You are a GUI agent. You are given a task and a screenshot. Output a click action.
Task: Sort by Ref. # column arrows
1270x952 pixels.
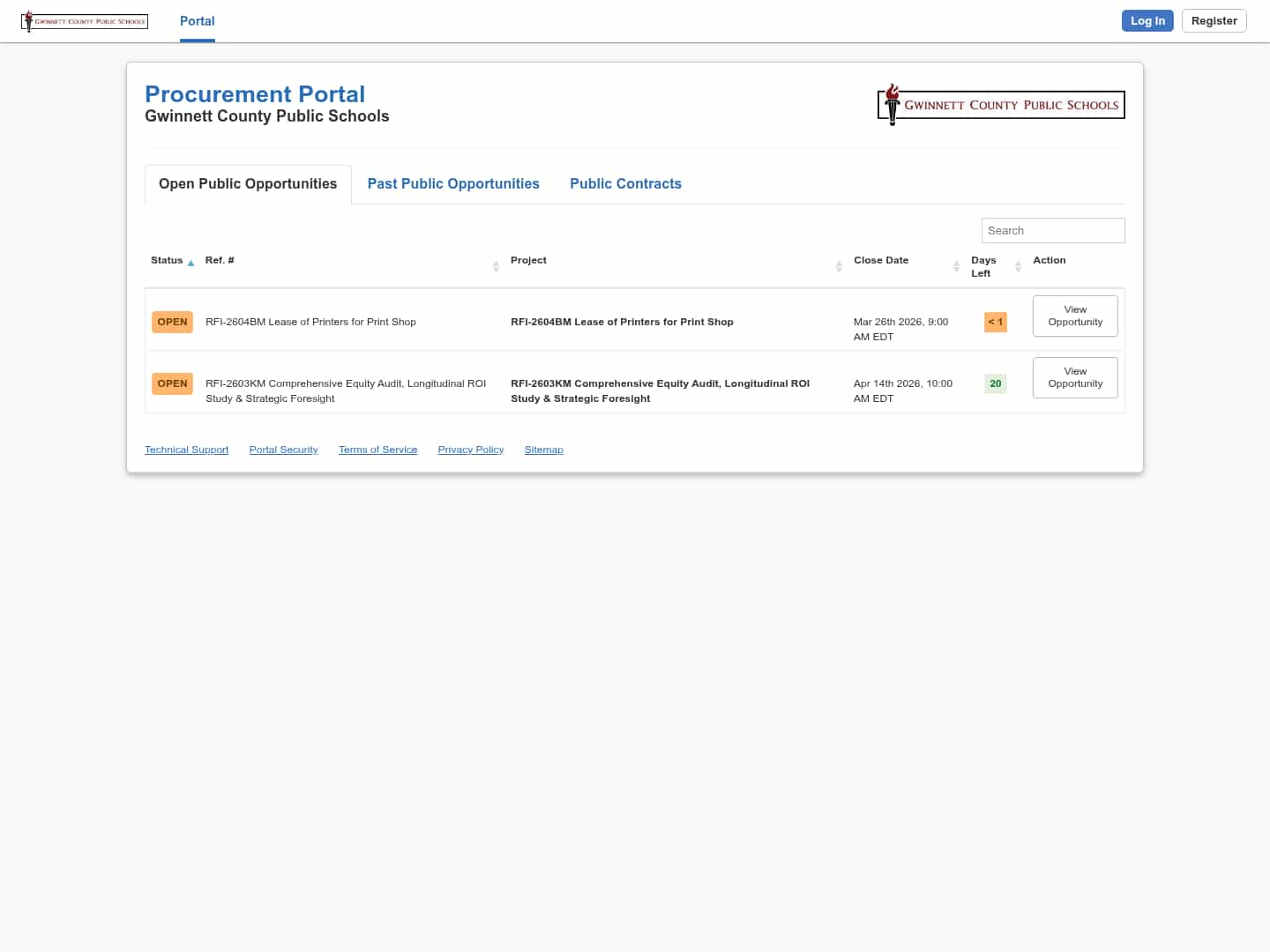point(496,266)
